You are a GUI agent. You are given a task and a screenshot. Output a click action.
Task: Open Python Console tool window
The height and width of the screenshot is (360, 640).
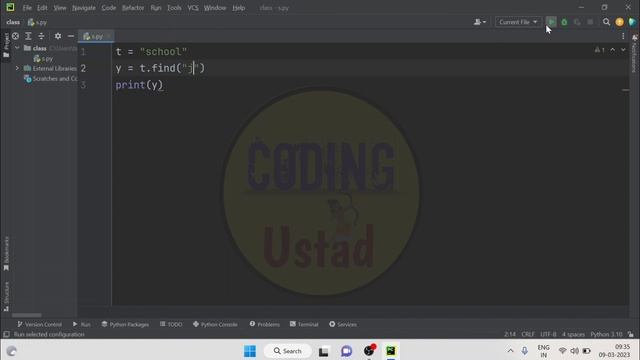[215, 324]
